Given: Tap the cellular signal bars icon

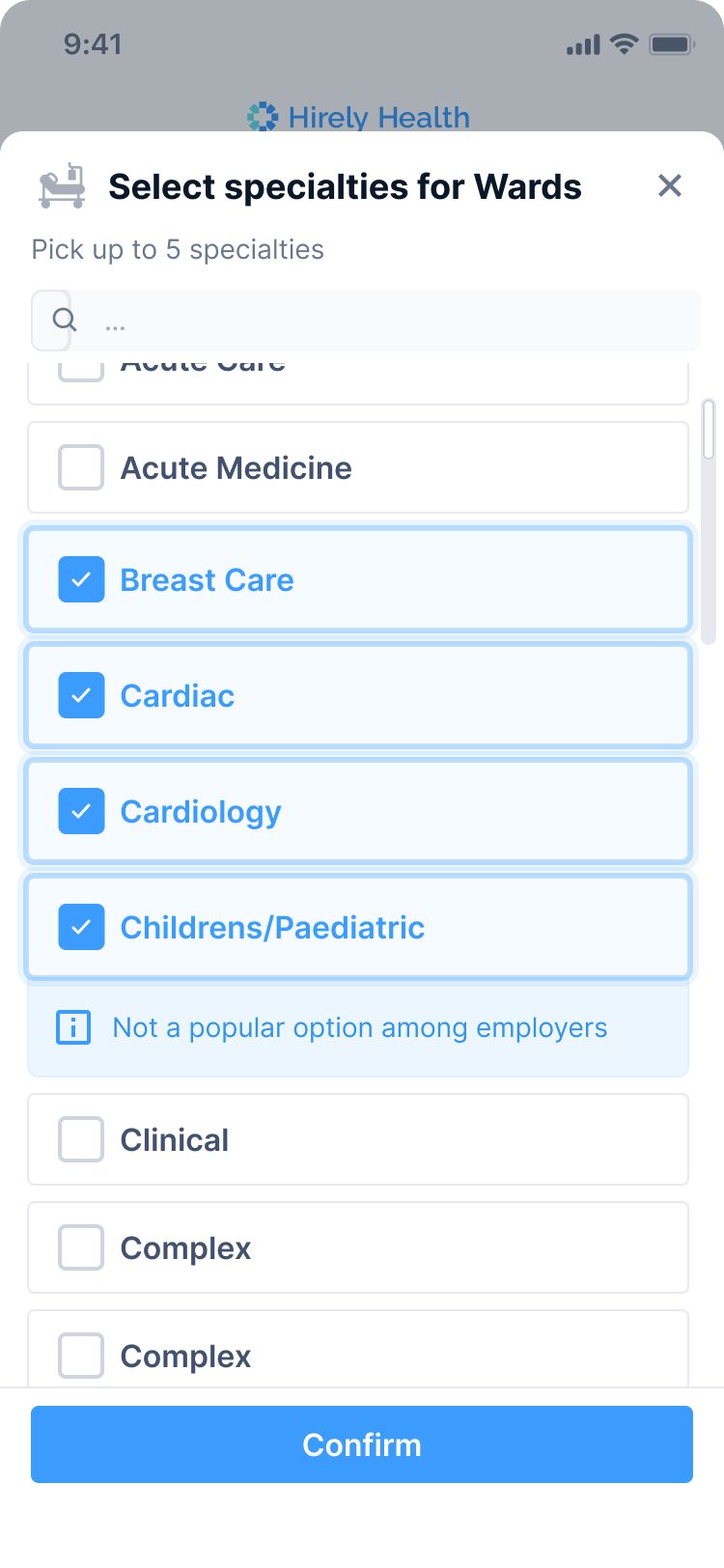Looking at the screenshot, I should 583,44.
